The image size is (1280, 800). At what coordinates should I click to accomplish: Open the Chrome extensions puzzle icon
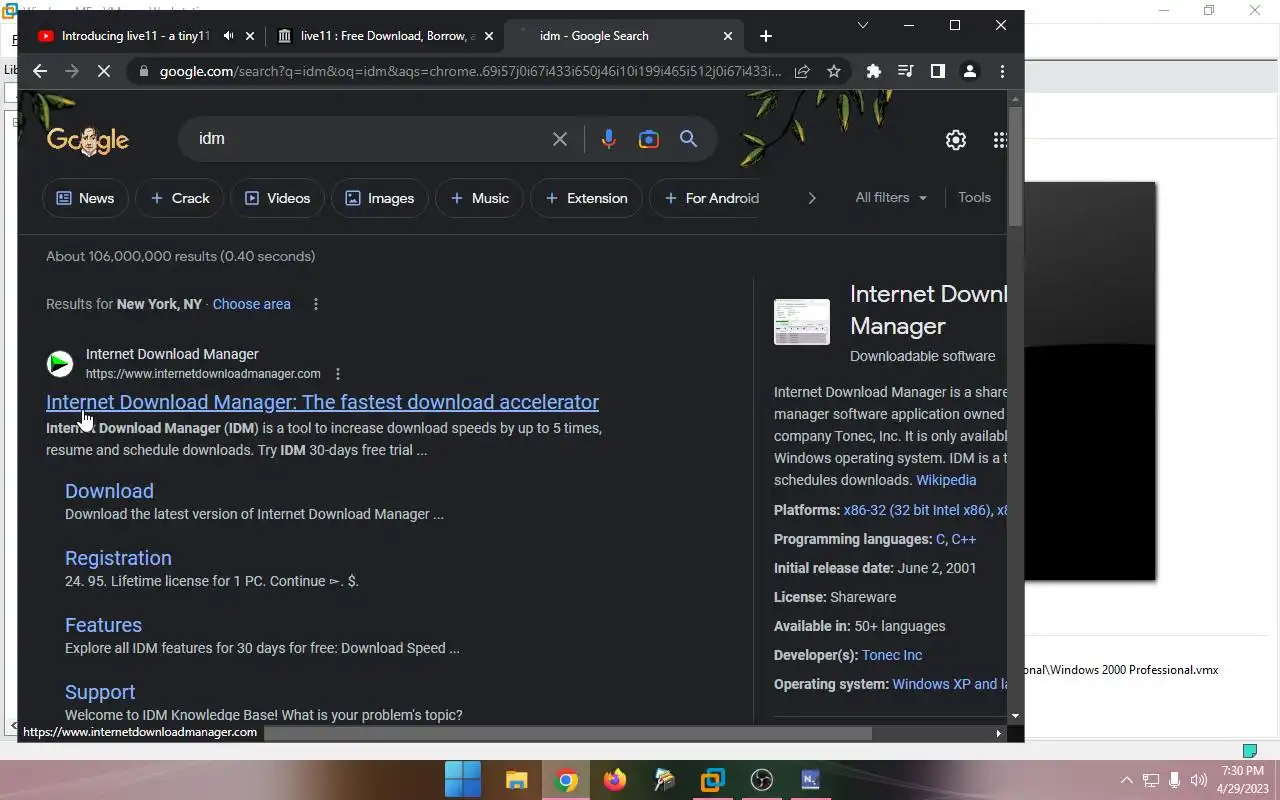[x=874, y=71]
